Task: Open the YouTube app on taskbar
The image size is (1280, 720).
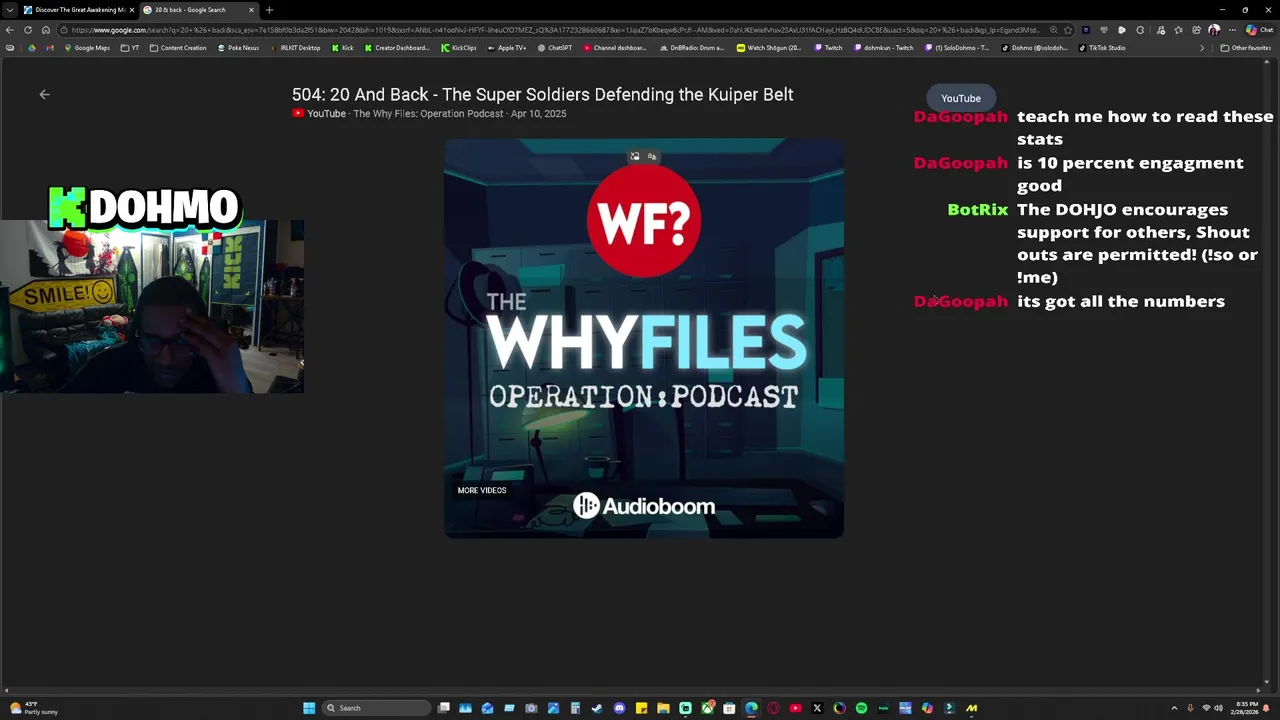Action: coord(796,708)
